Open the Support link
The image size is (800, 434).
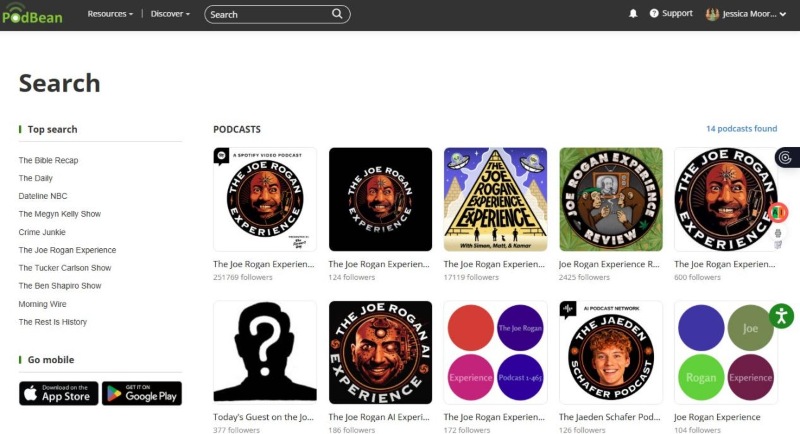[677, 13]
